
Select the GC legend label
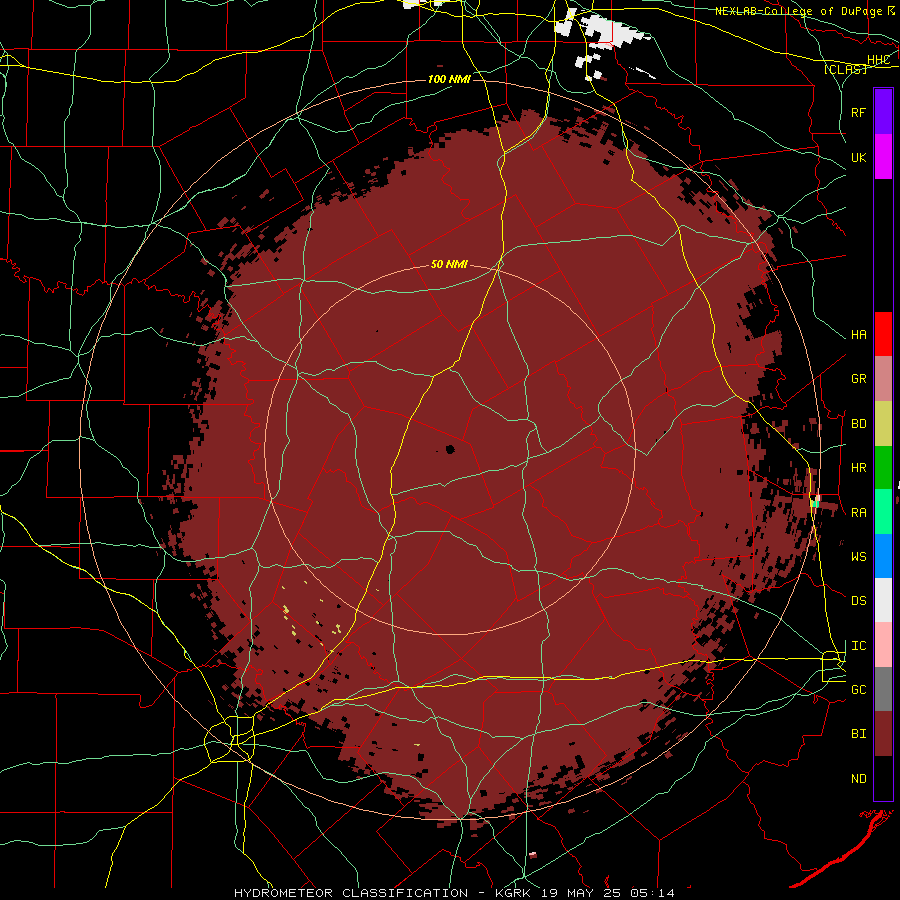(x=858, y=690)
